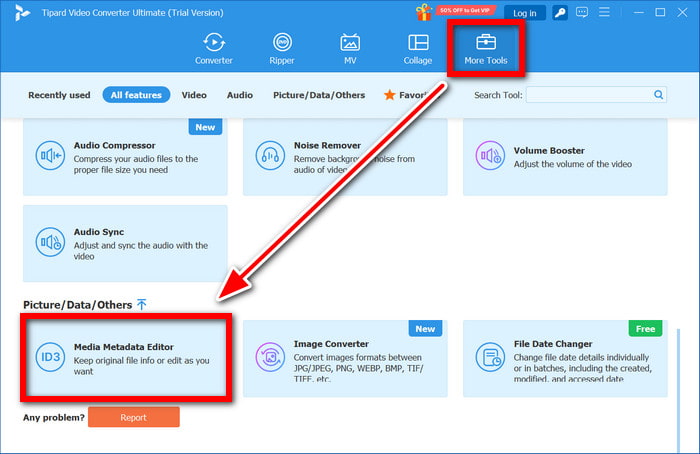Click the search magnifier icon
This screenshot has width=700, height=454.
click(x=659, y=95)
